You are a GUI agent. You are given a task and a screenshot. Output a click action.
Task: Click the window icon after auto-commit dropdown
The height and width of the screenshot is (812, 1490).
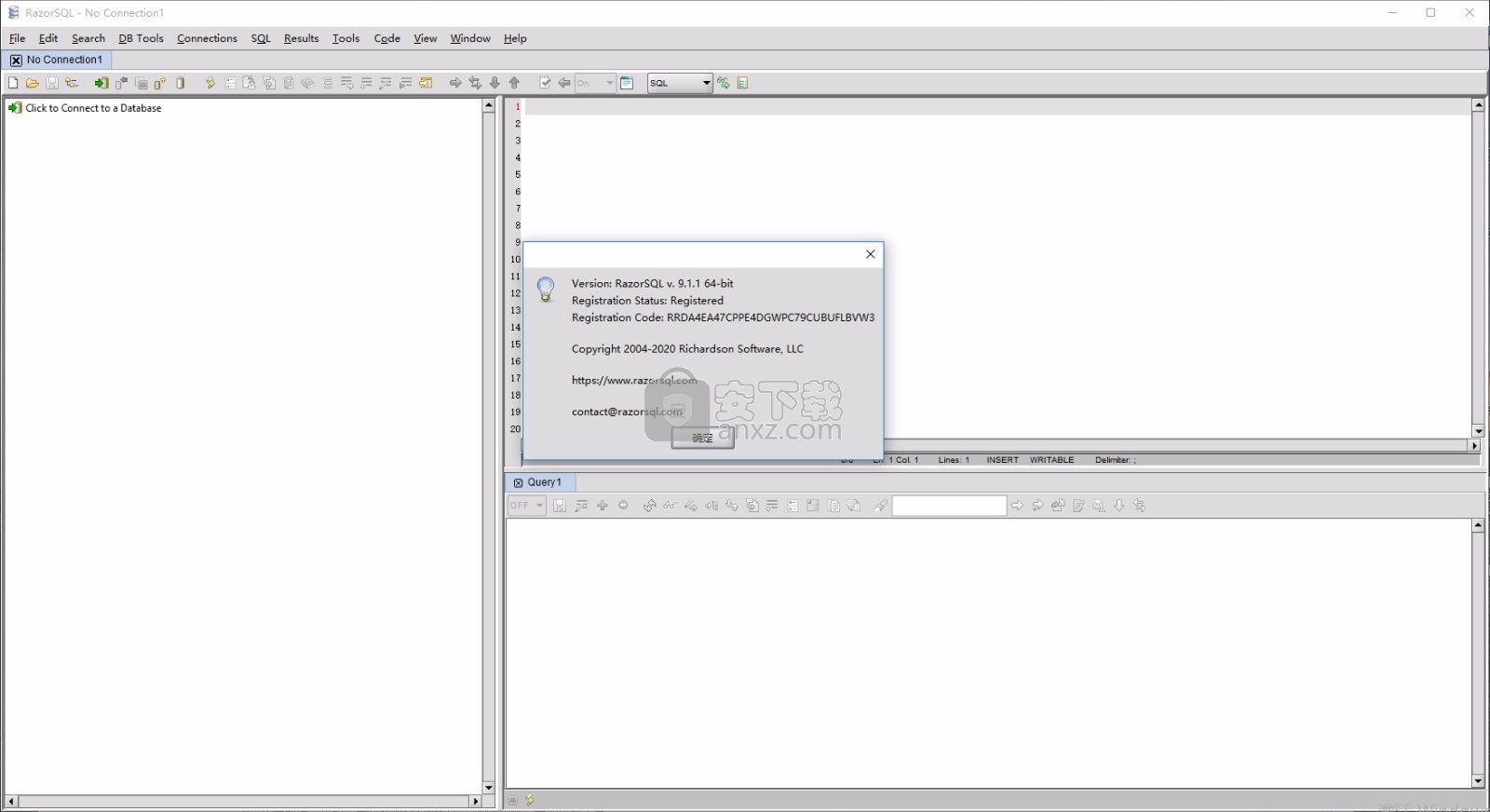tap(627, 83)
